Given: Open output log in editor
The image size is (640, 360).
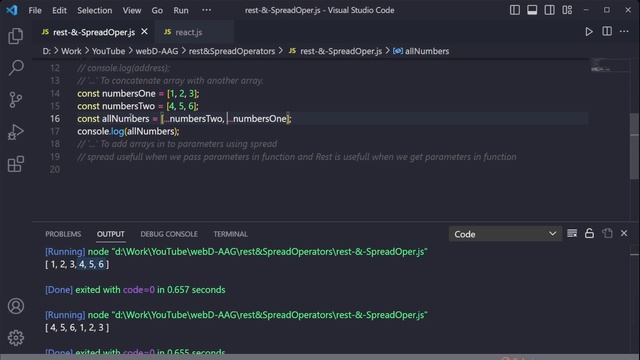Looking at the screenshot, I should (x=607, y=233).
